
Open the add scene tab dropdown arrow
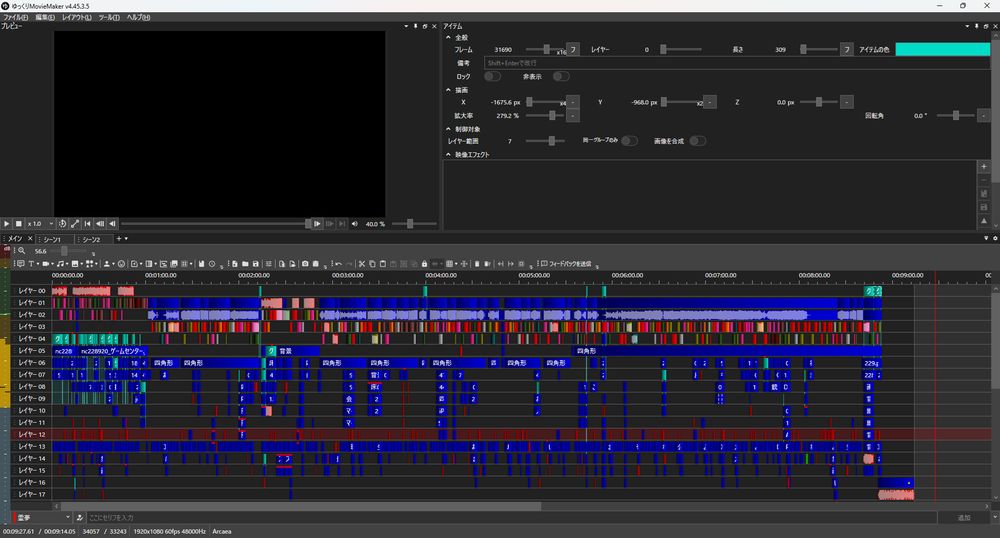pyautogui.click(x=126, y=238)
